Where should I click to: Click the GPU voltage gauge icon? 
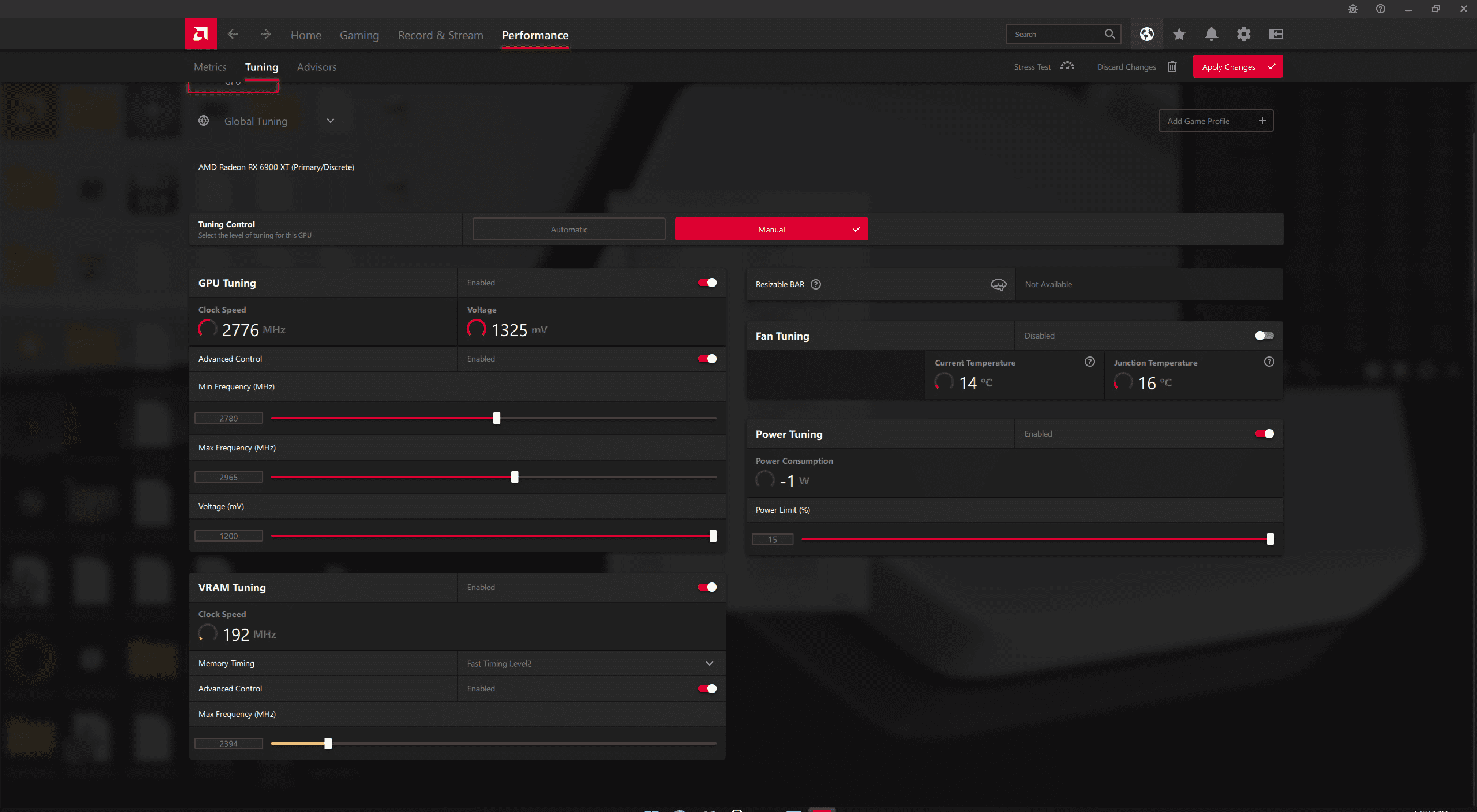click(477, 329)
